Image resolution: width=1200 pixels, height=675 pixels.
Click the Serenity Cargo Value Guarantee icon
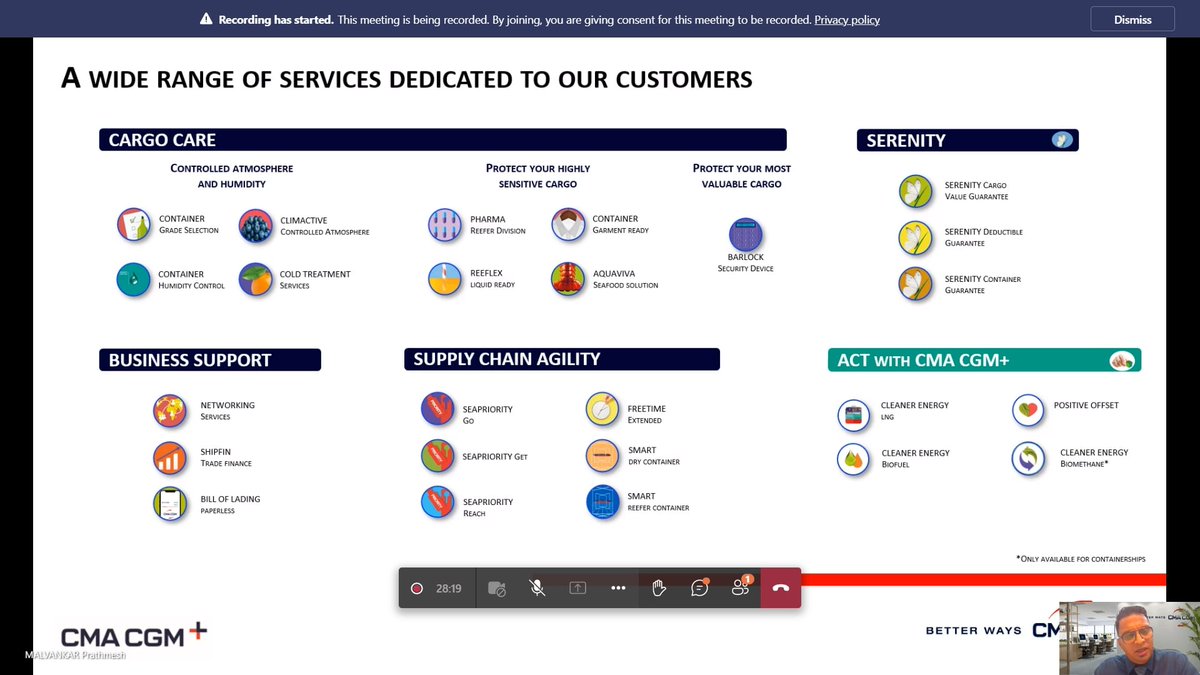pos(916,191)
